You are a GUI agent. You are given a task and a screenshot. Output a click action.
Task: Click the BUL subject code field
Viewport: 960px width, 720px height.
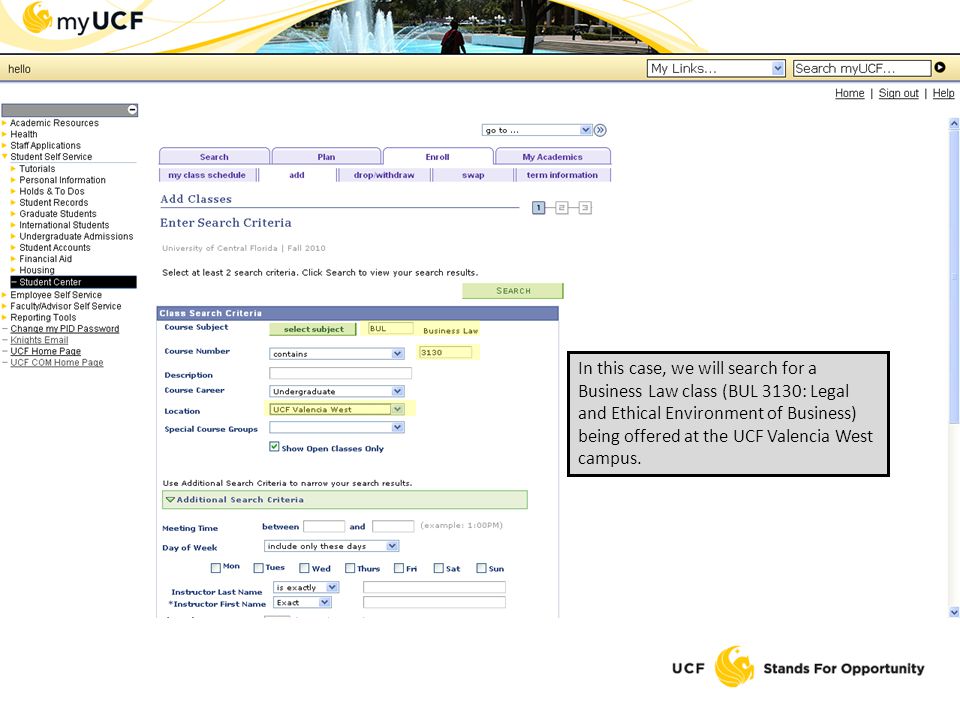point(390,329)
